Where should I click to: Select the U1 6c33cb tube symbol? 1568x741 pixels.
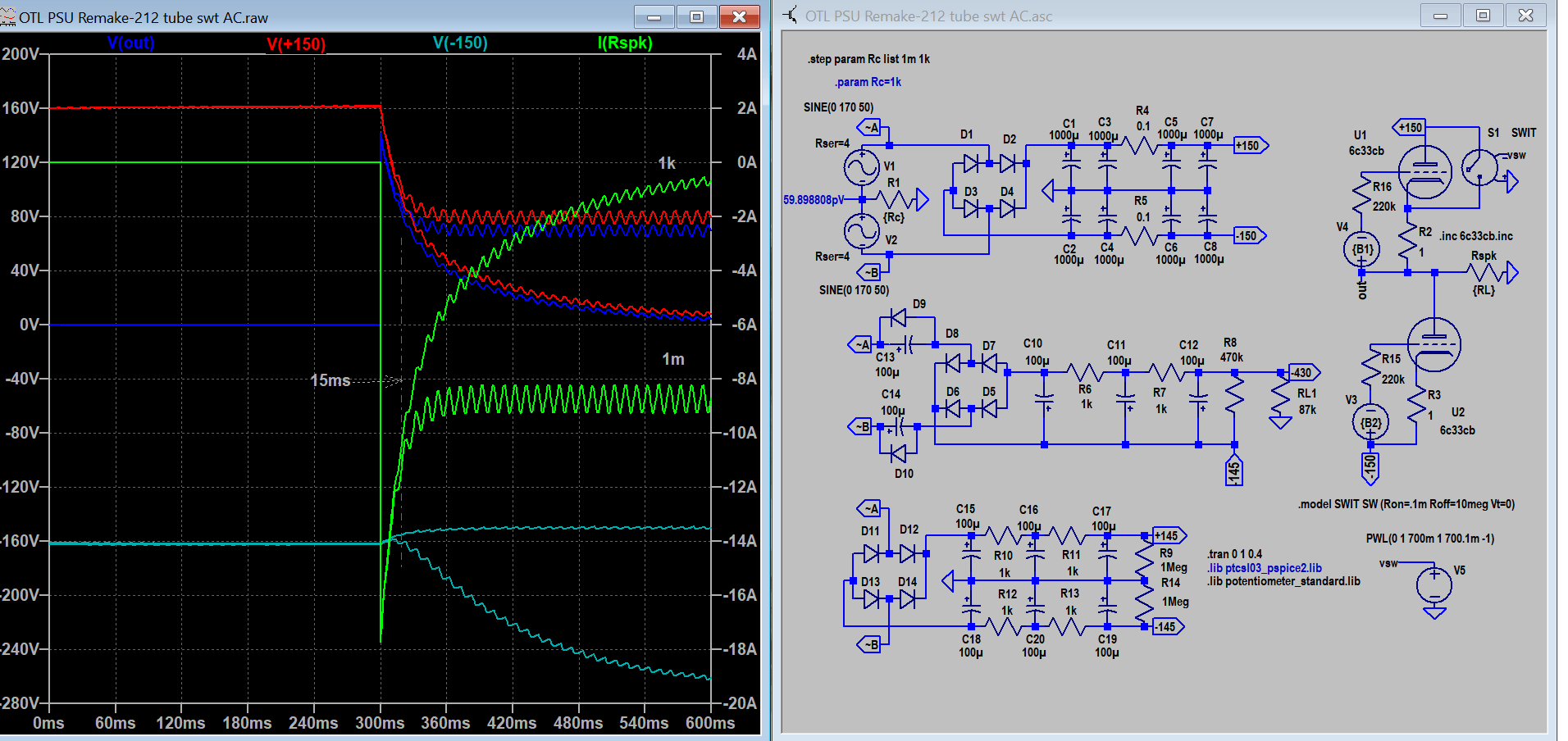pos(1424,172)
